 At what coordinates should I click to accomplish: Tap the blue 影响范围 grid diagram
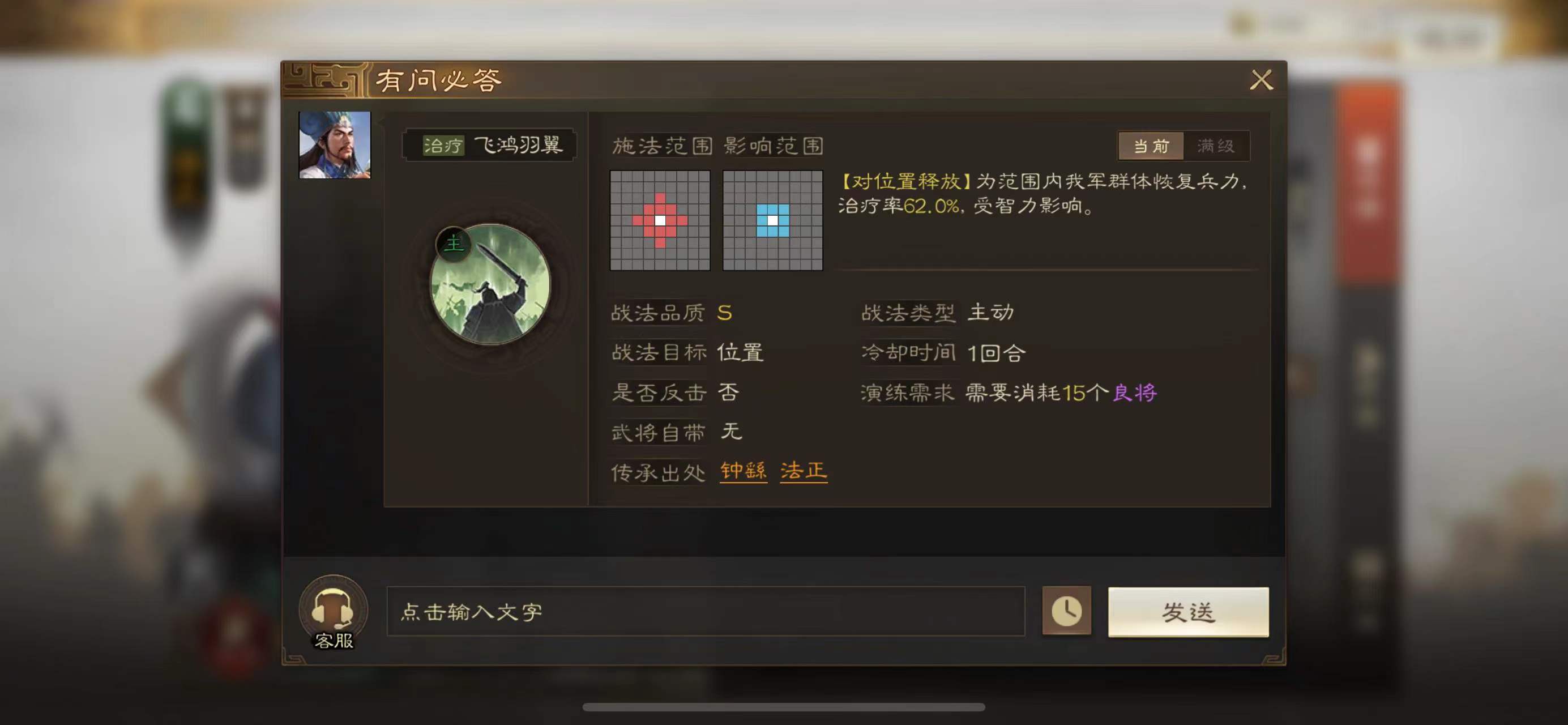click(x=772, y=220)
